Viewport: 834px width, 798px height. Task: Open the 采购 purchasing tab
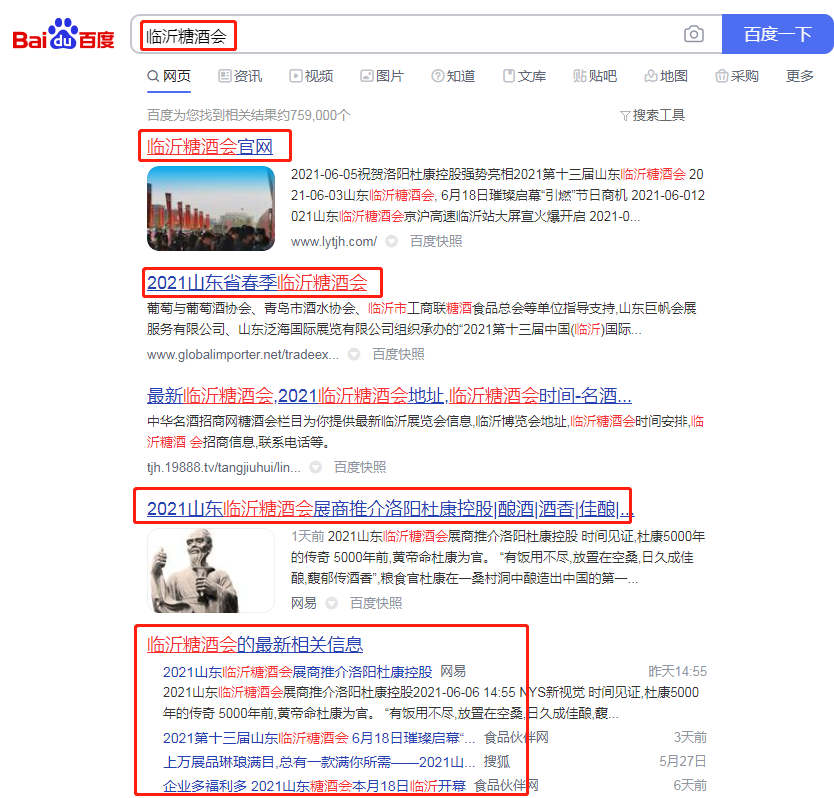[737, 76]
